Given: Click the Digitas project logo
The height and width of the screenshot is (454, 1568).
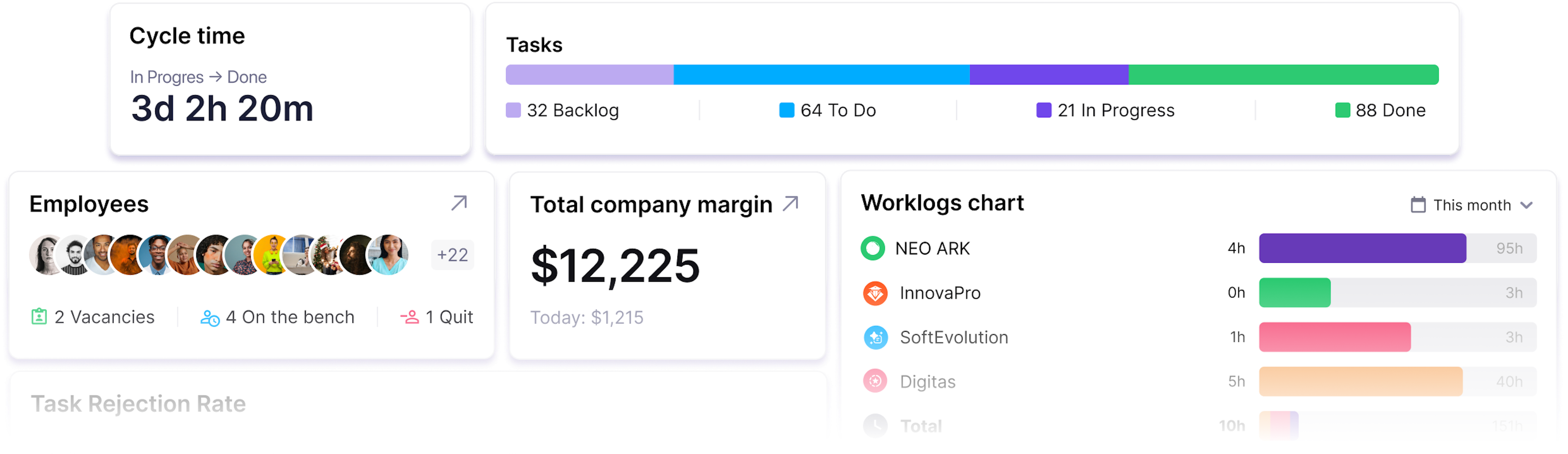Looking at the screenshot, I should pos(875,382).
